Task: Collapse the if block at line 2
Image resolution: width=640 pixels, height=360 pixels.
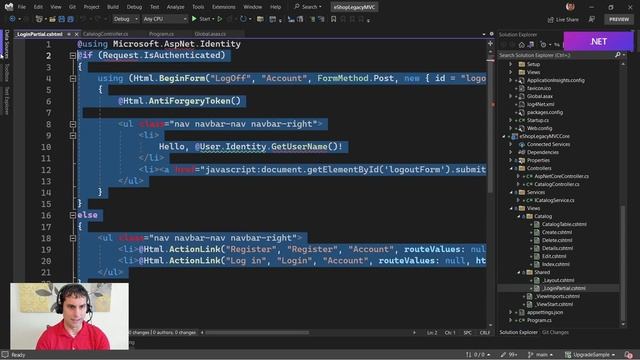Action: [73, 56]
